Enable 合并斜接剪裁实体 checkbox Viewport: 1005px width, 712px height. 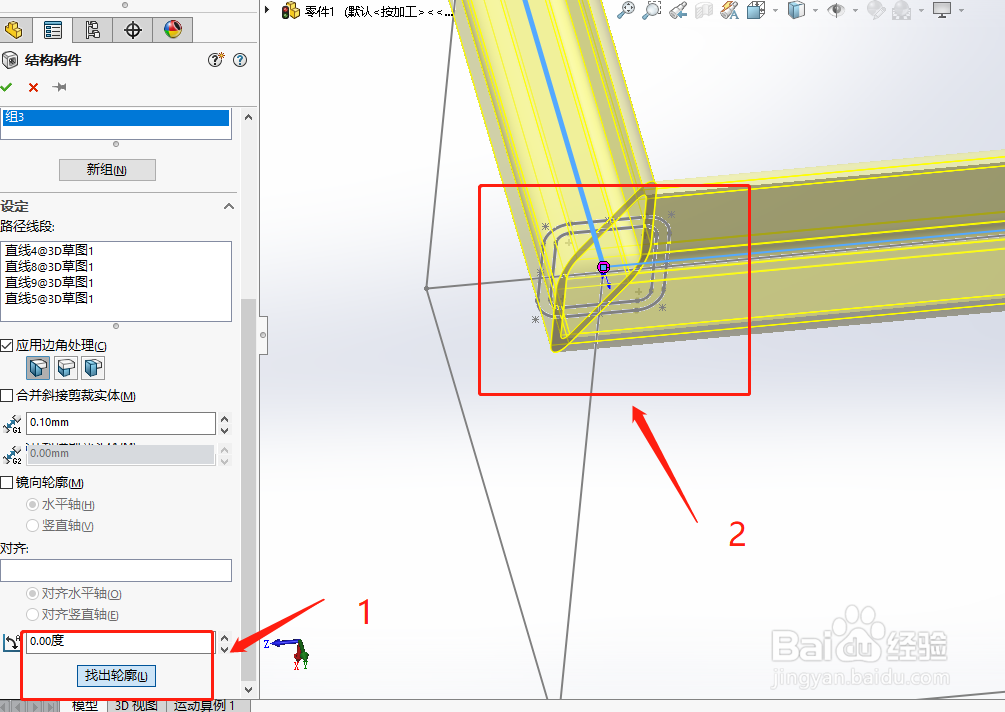(x=7, y=395)
